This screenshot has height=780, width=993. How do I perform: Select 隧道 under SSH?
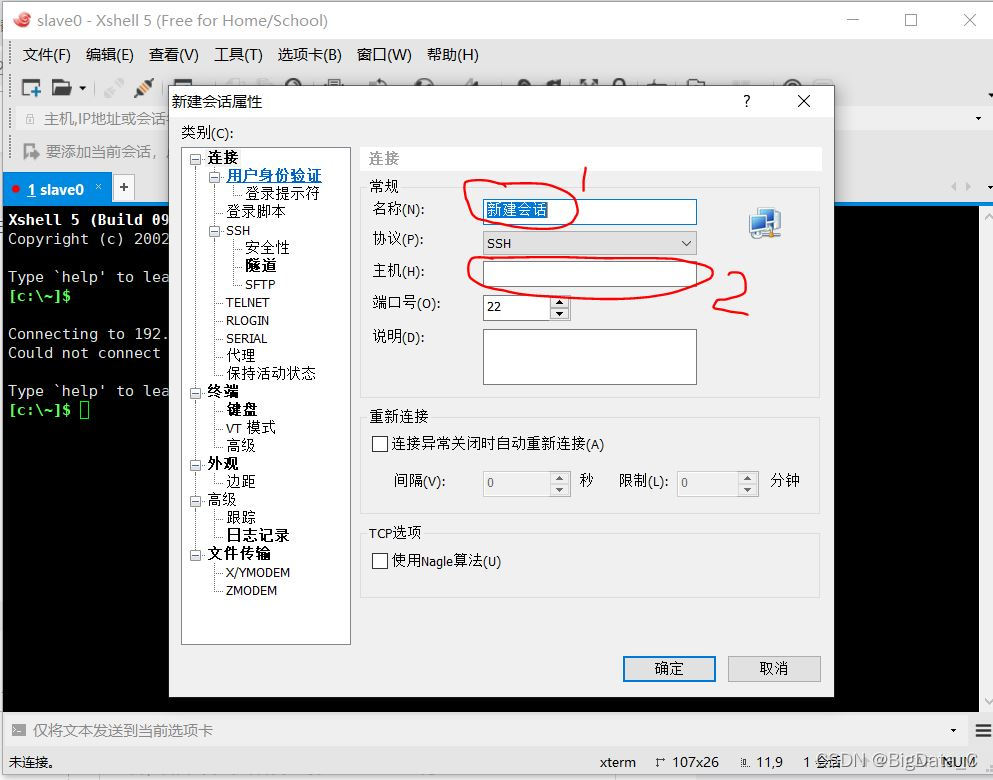point(261,265)
